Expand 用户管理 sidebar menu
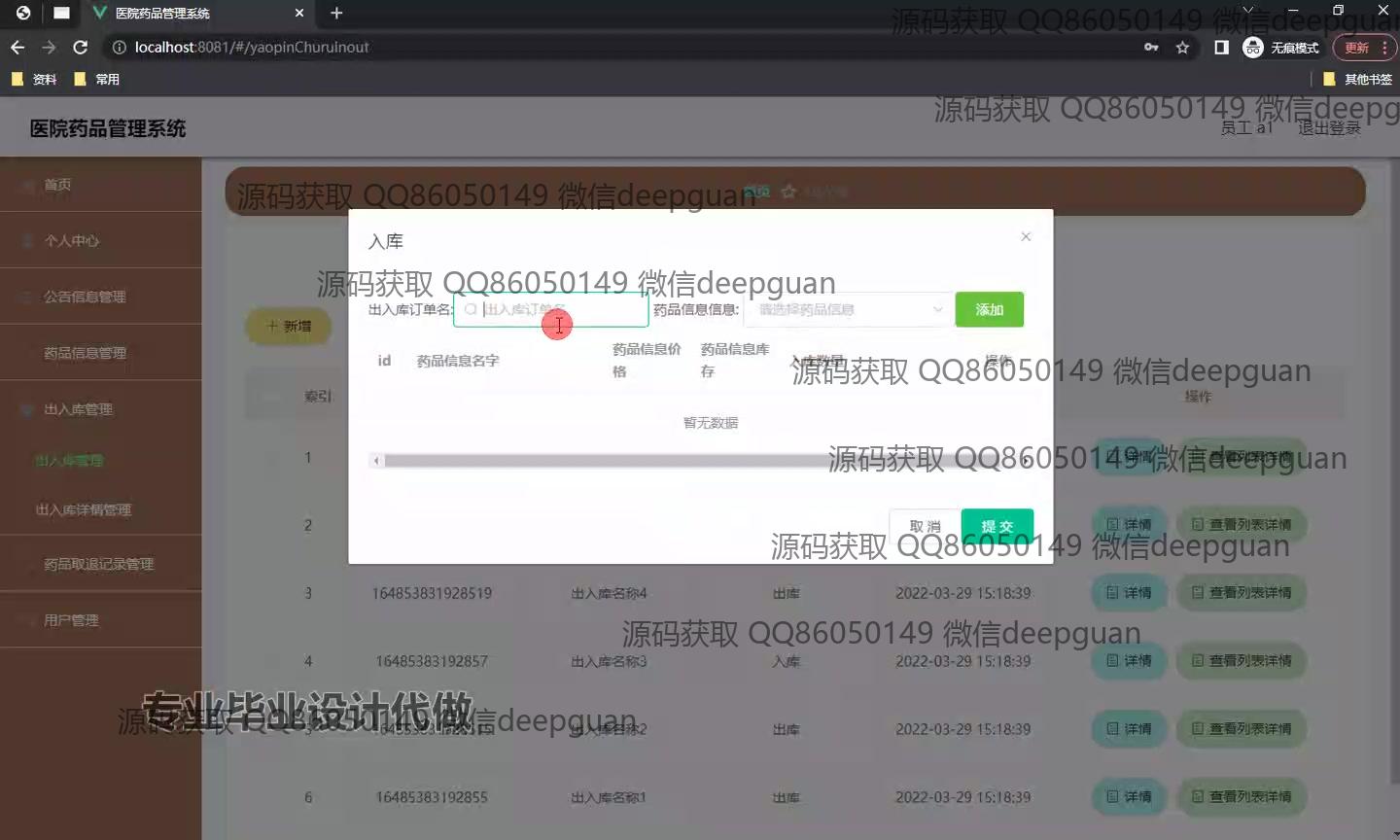Screen dimensions: 1400x840 pyautogui.click(x=101, y=620)
